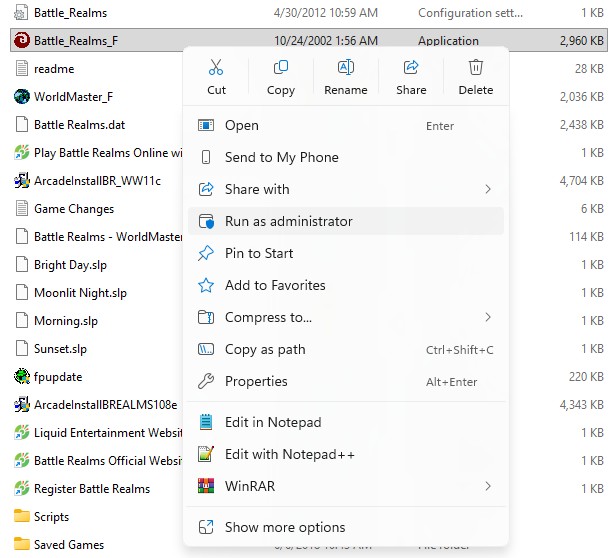The height and width of the screenshot is (558, 616).
Task: Click the Share icon at menu top
Action: click(x=411, y=67)
